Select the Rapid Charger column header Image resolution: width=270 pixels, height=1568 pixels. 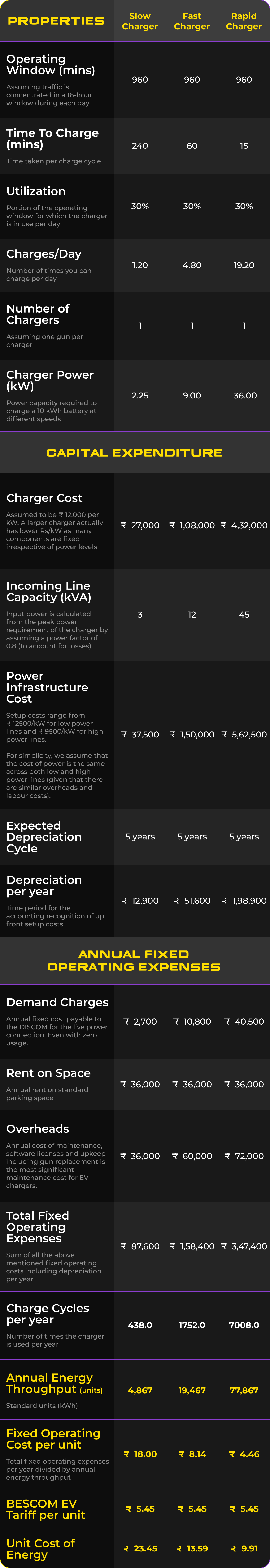[x=244, y=21]
